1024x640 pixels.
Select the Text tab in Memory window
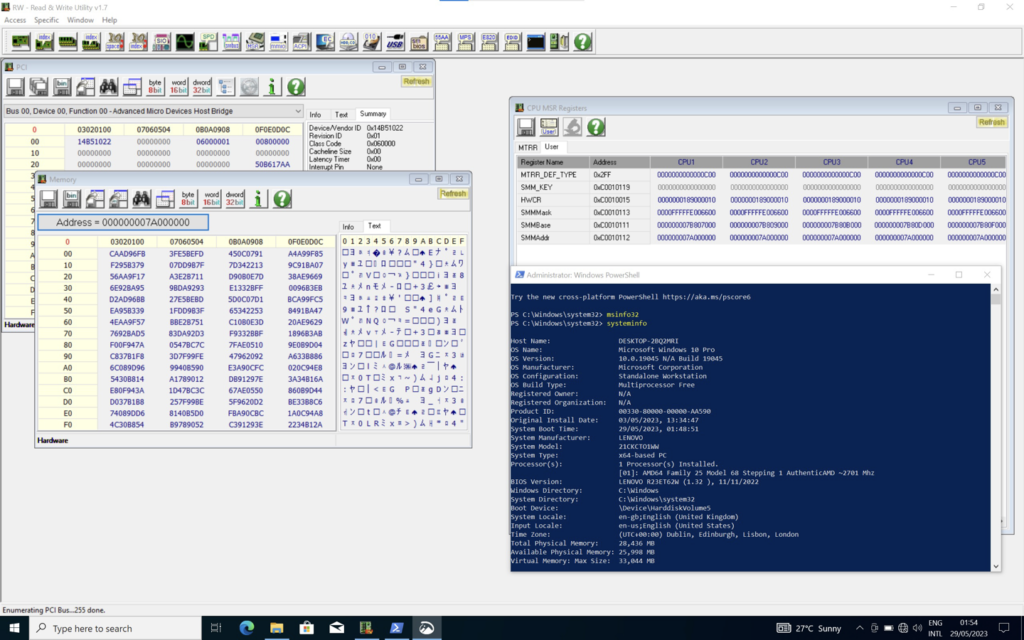click(x=374, y=226)
